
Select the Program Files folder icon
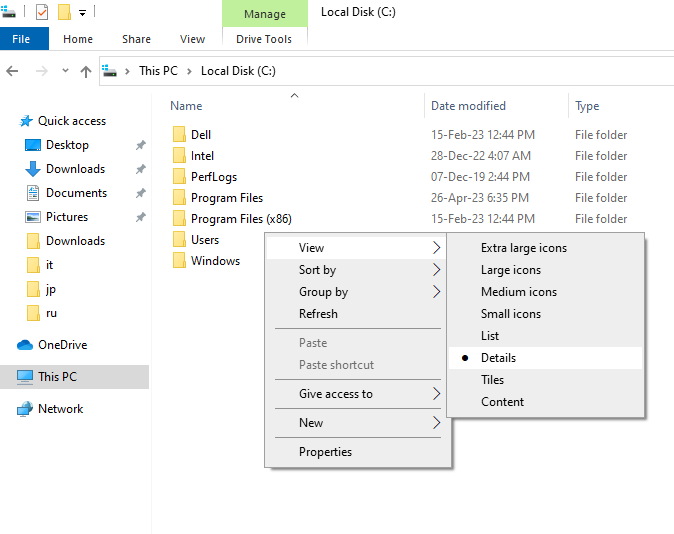point(179,198)
